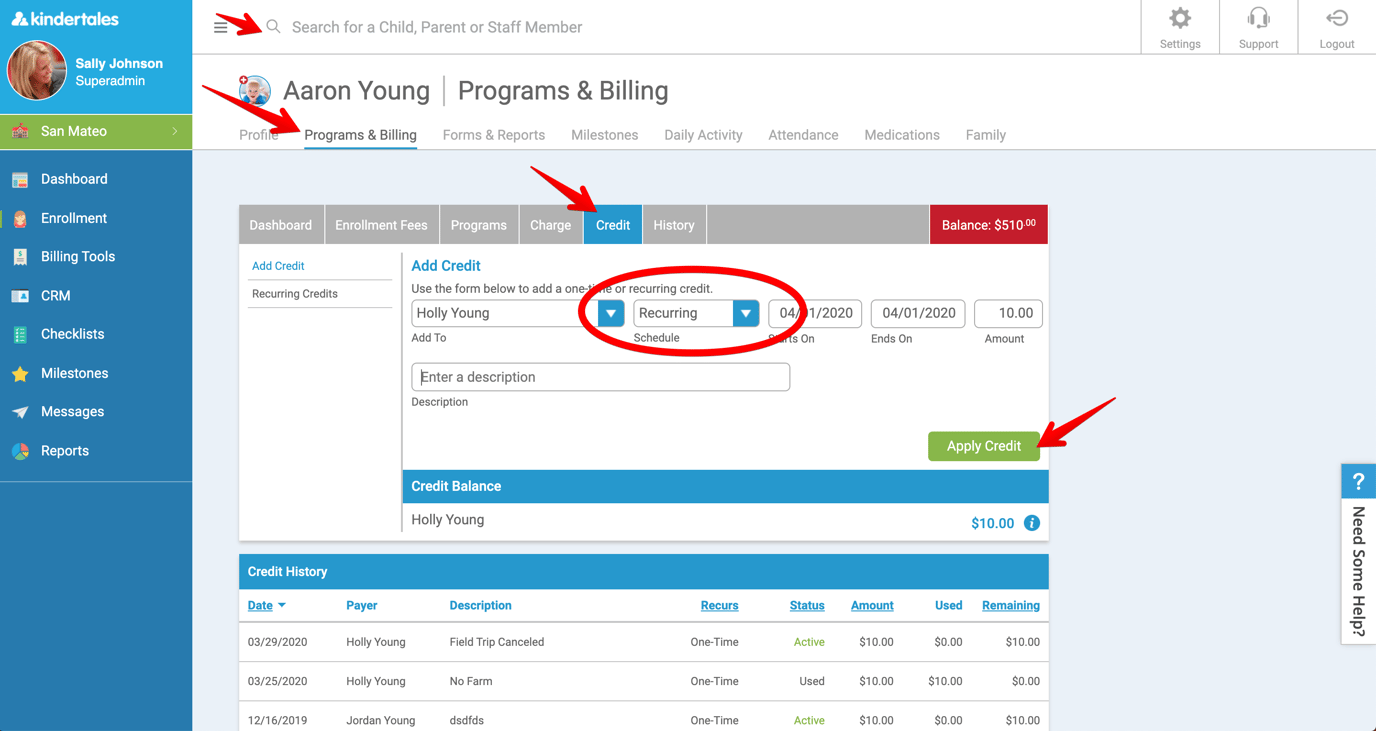Click the search magnifier icon

272,27
